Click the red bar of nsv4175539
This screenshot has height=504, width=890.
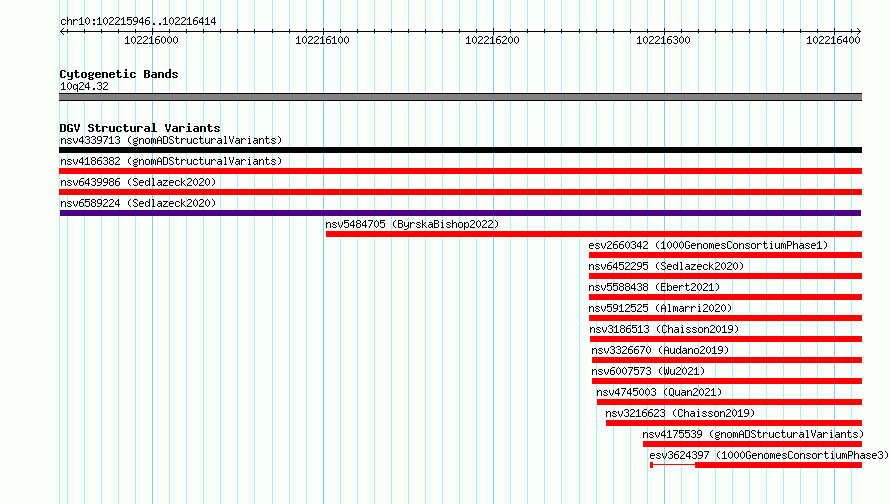pyautogui.click(x=753, y=444)
